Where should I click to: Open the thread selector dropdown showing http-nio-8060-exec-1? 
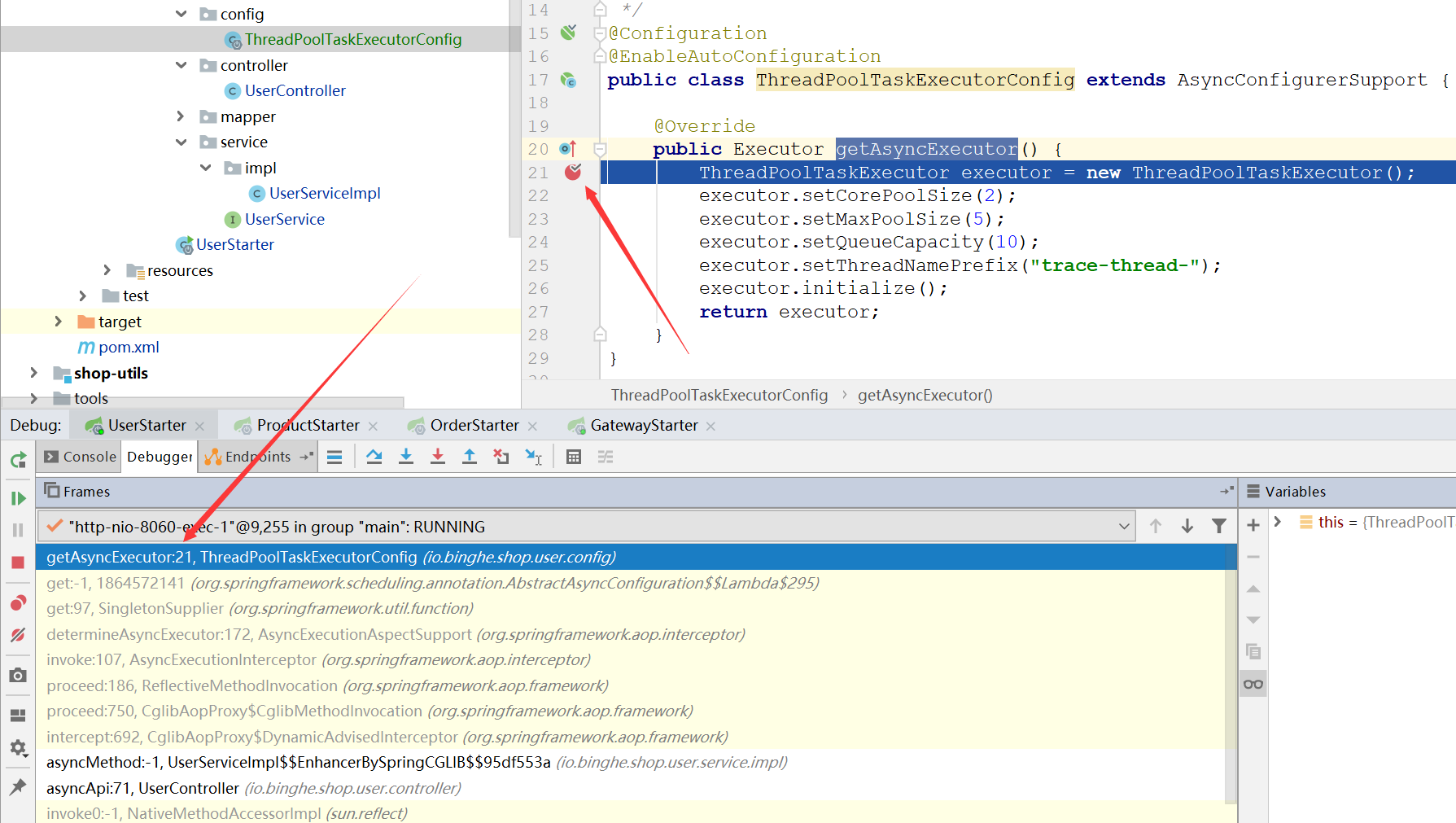pos(1124,527)
